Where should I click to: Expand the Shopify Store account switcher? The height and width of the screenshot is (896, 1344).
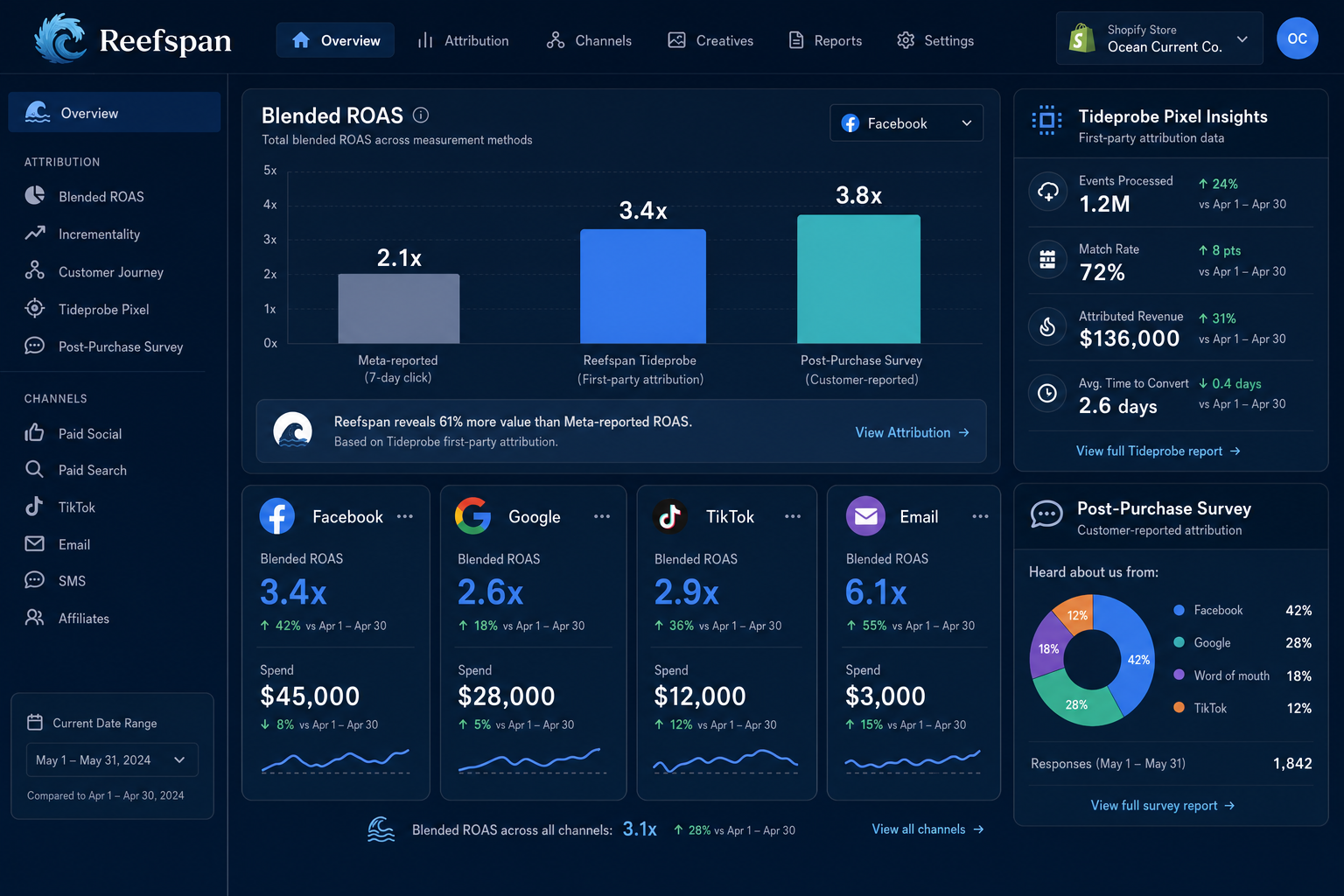click(x=1158, y=38)
